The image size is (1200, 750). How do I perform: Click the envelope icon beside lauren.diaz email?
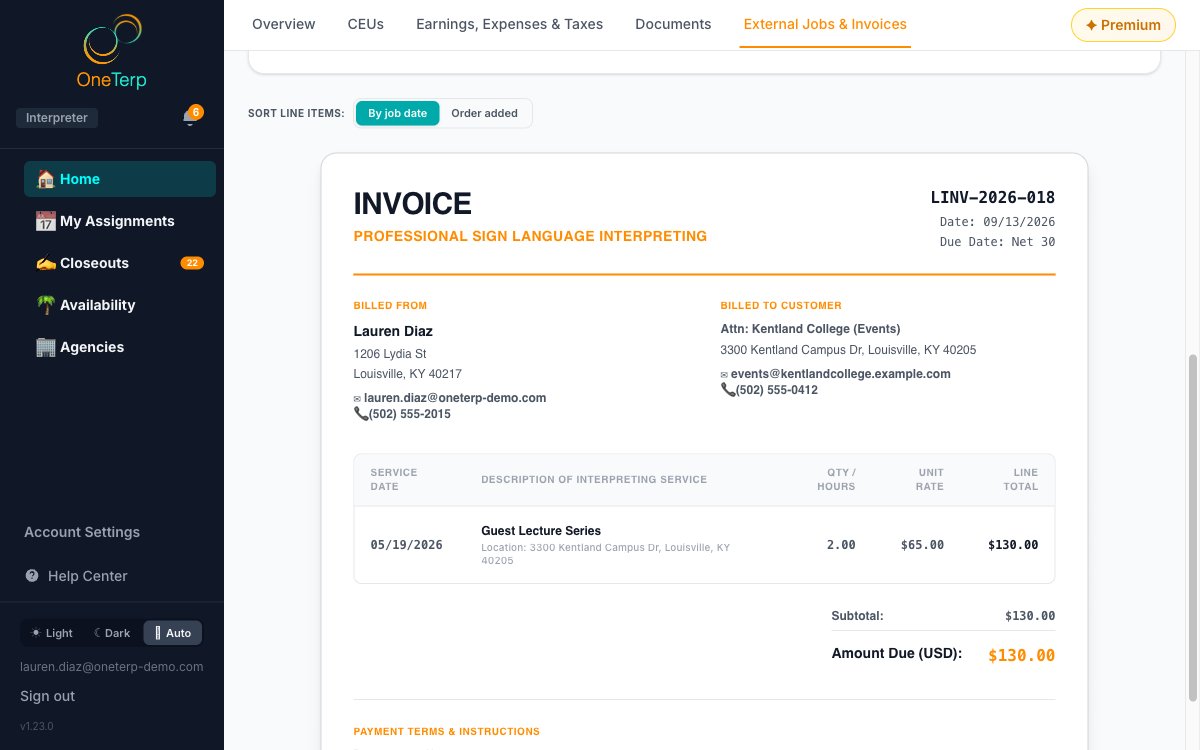358,398
